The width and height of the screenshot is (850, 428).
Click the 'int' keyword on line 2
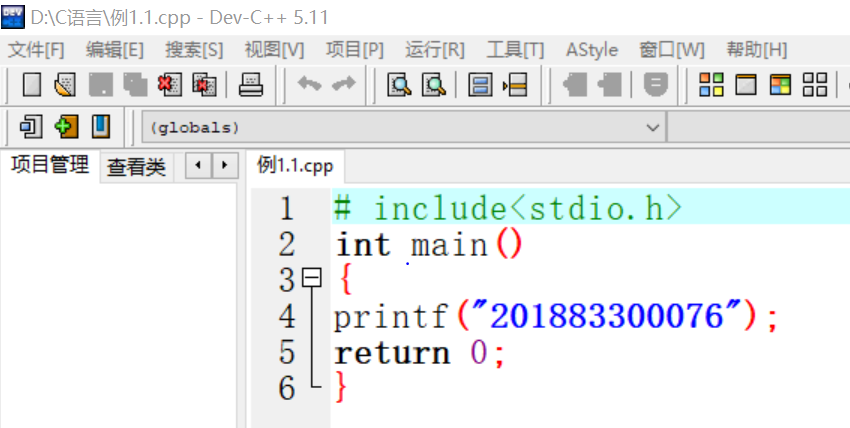(x=363, y=245)
